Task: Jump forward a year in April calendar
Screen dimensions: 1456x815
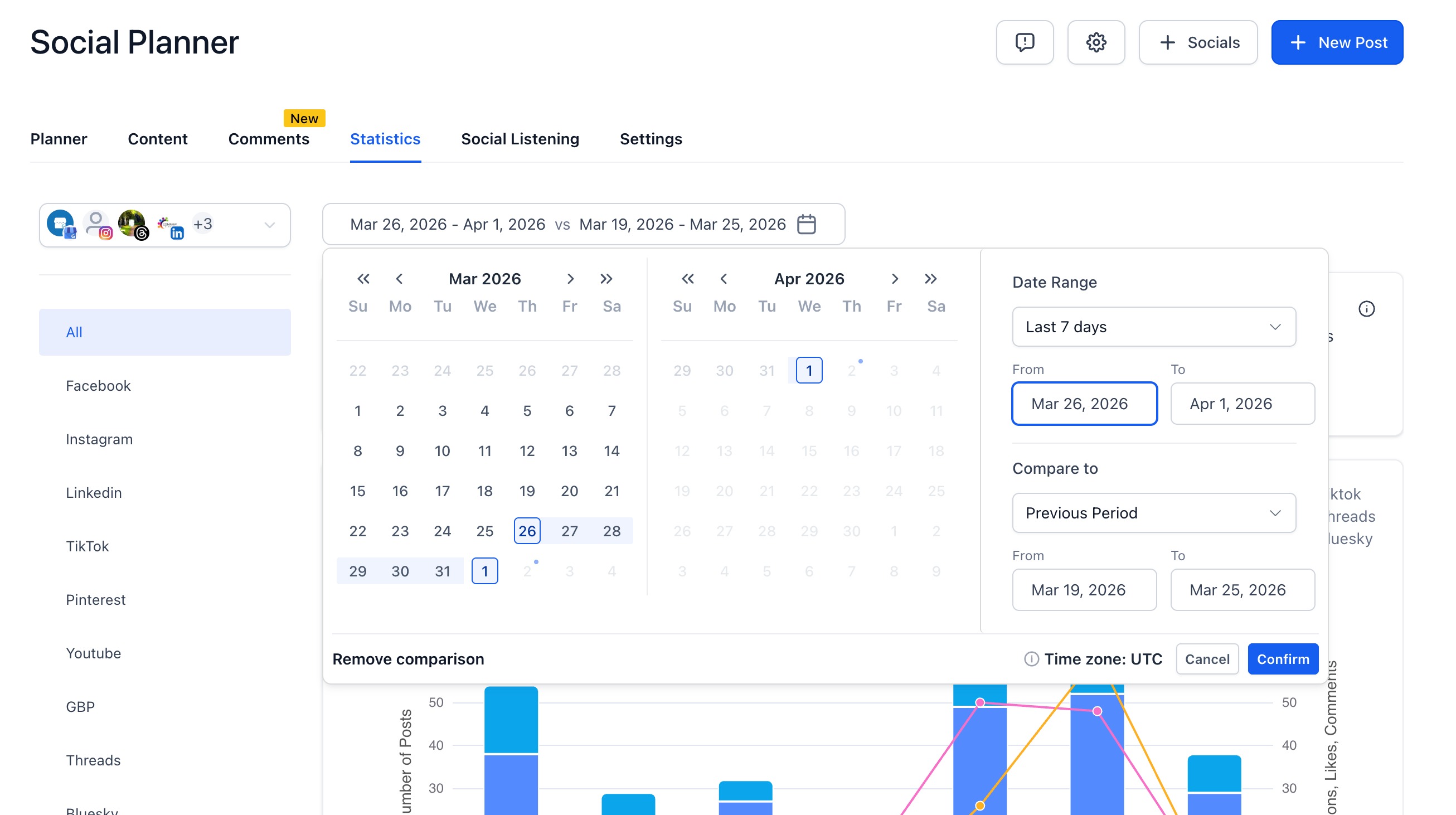Action: click(x=930, y=279)
